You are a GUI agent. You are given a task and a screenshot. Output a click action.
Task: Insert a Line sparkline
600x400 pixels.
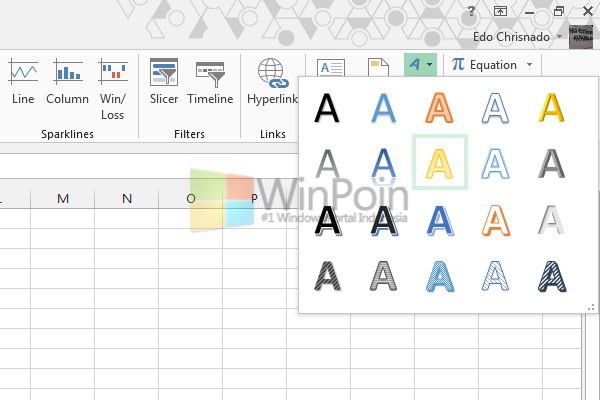click(x=23, y=82)
